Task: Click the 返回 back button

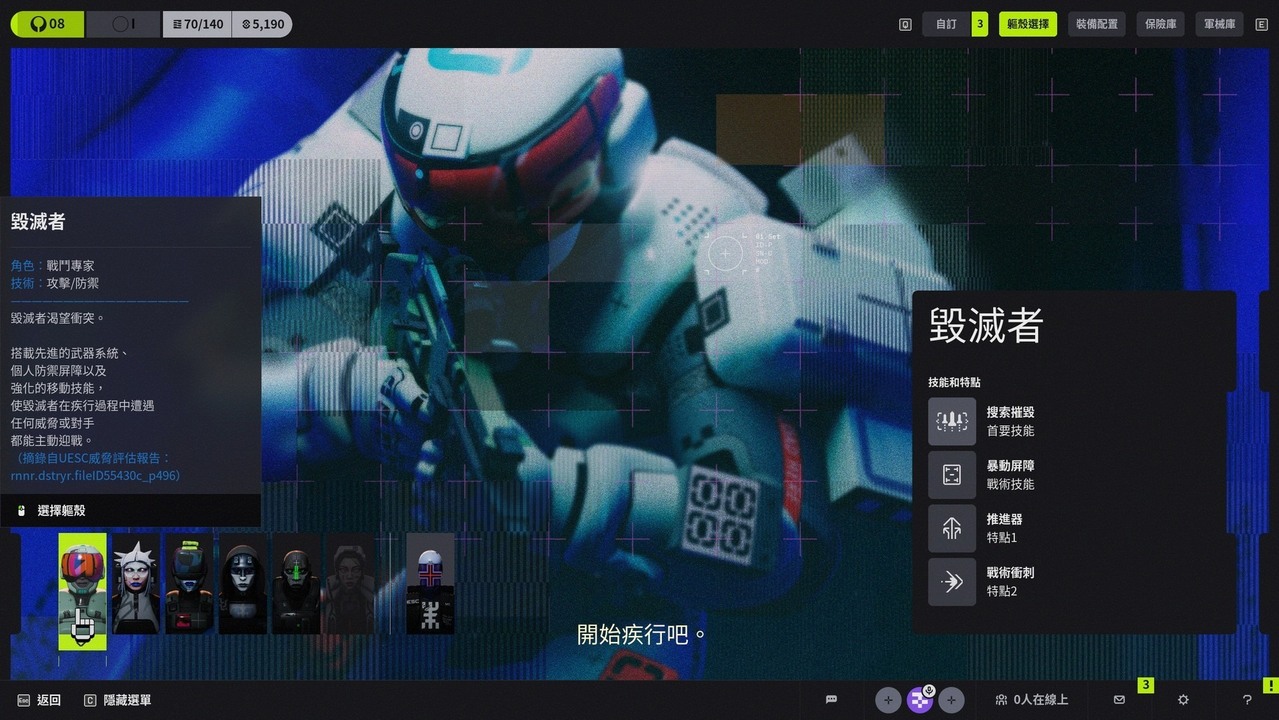Action: [39, 700]
